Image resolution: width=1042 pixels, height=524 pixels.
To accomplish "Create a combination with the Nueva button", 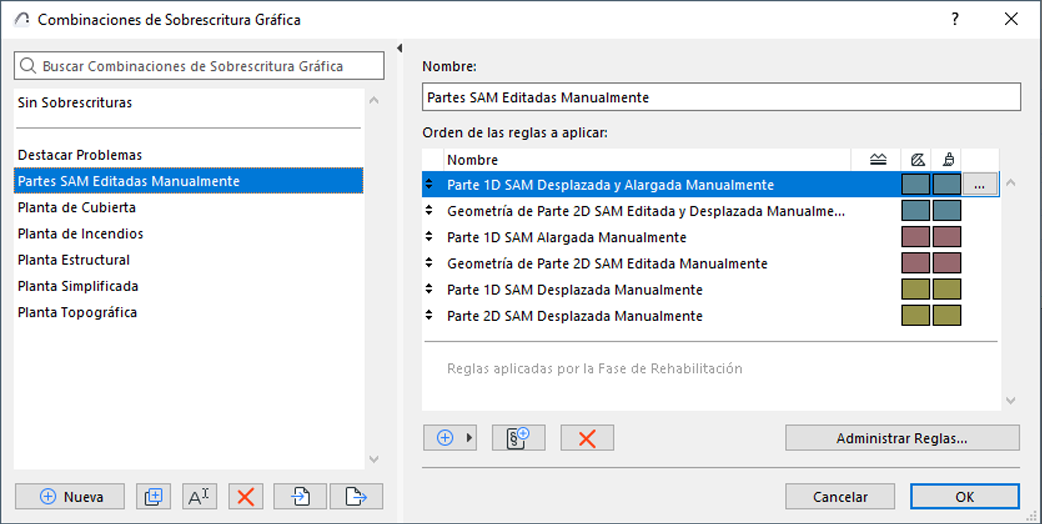I will (70, 496).
